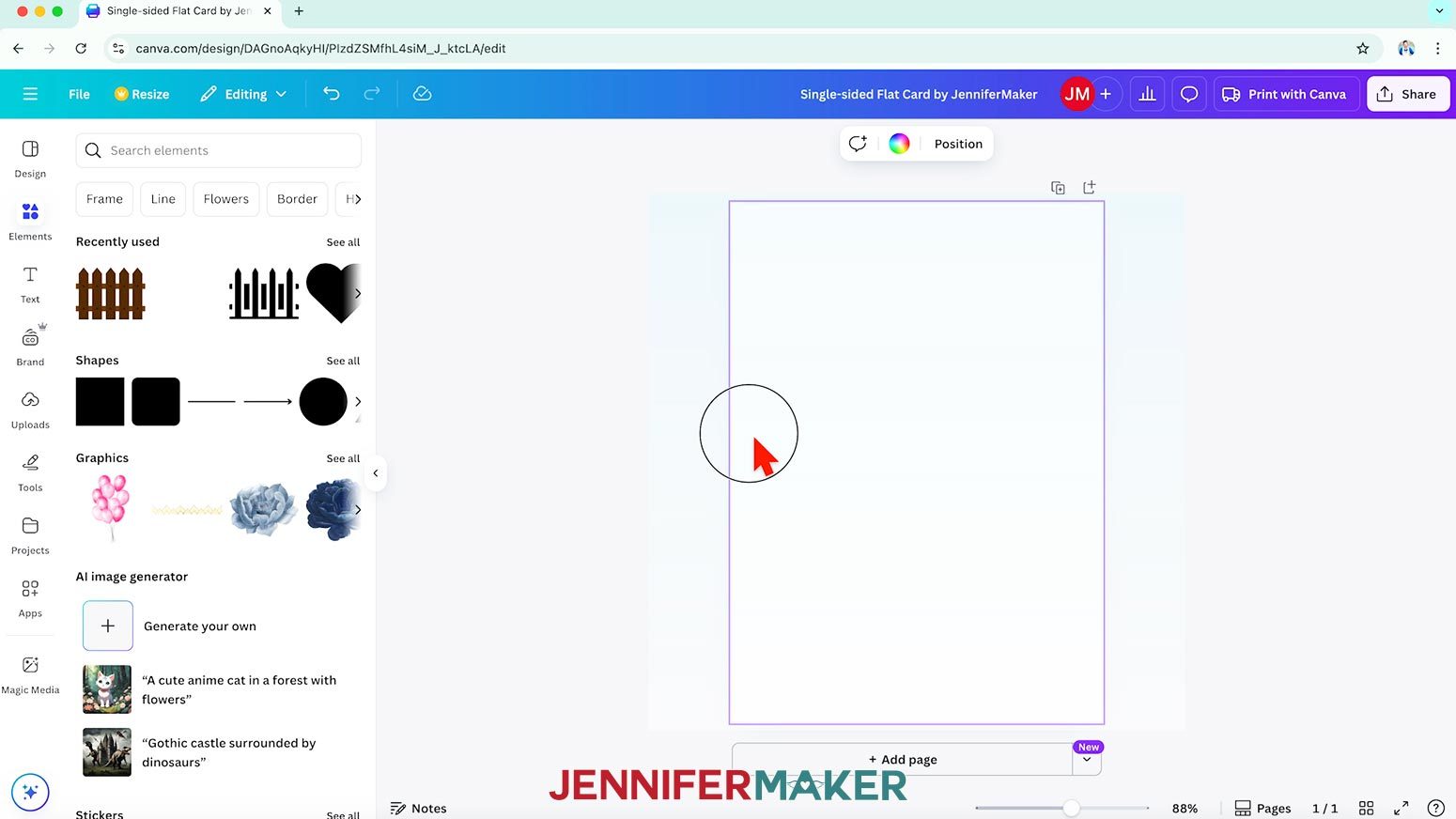This screenshot has height=819, width=1456.
Task: Select the Frame suggestion chip
Action: point(104,199)
